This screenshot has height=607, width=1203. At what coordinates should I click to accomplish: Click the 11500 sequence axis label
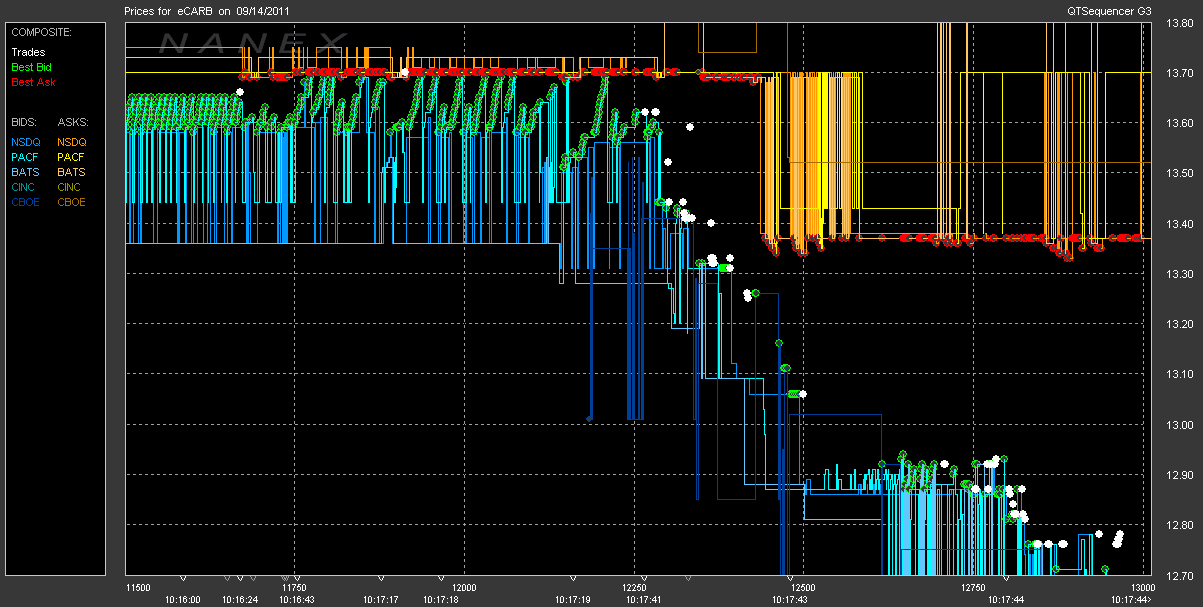click(137, 587)
